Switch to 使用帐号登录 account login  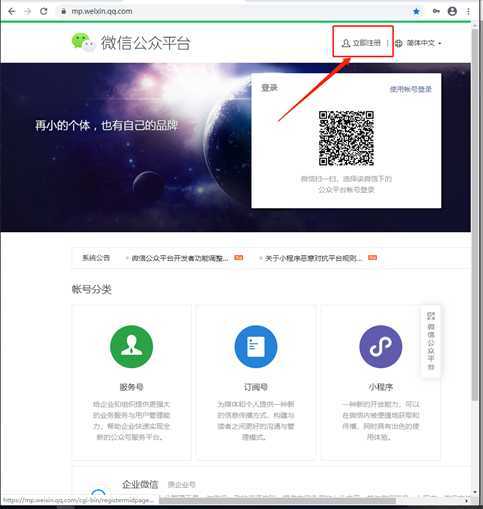pos(411,89)
